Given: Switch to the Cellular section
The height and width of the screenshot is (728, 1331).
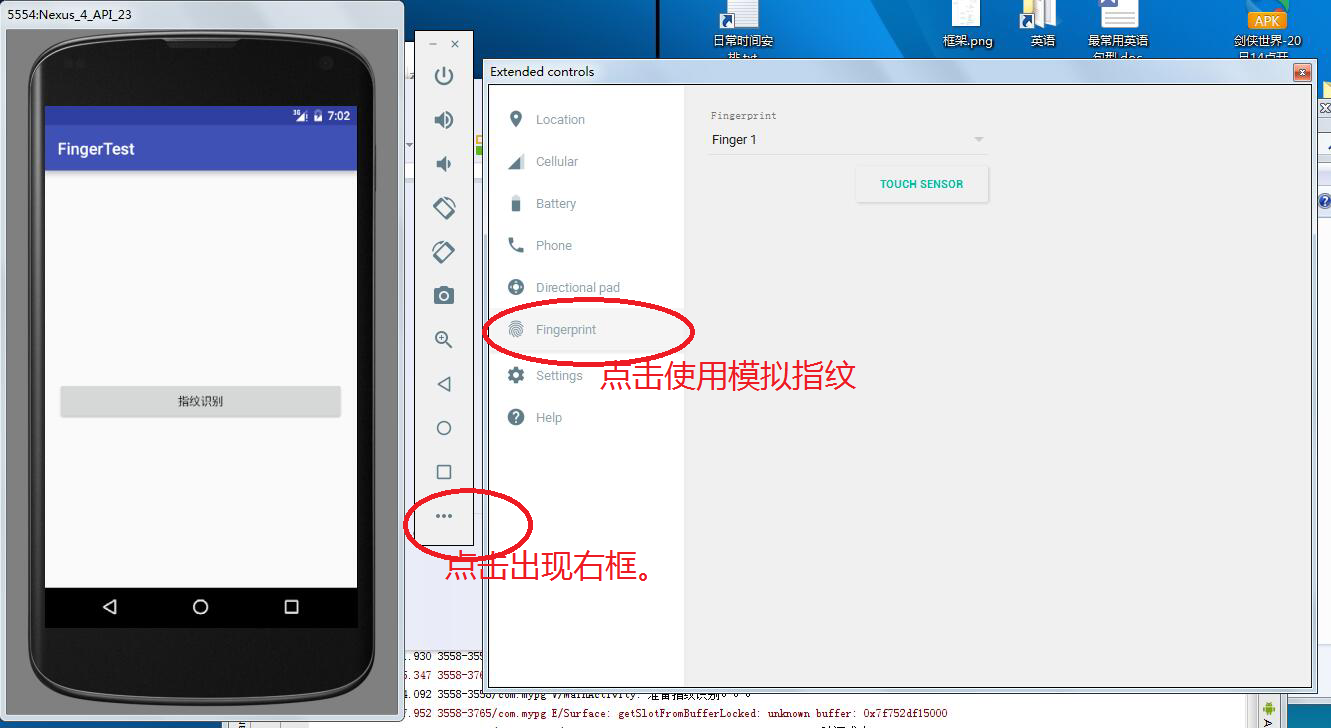Looking at the screenshot, I should tap(556, 162).
